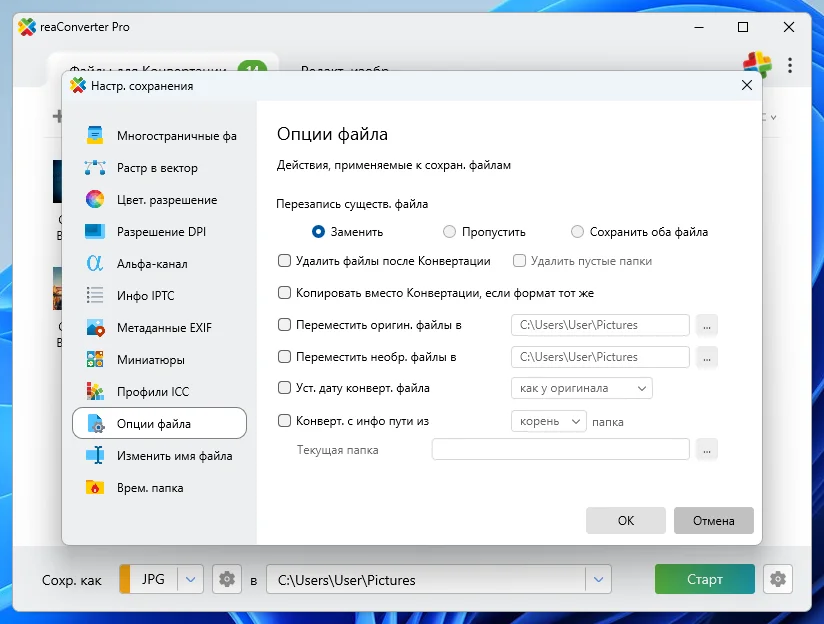Open the корень folder level dropdown

[548, 422]
